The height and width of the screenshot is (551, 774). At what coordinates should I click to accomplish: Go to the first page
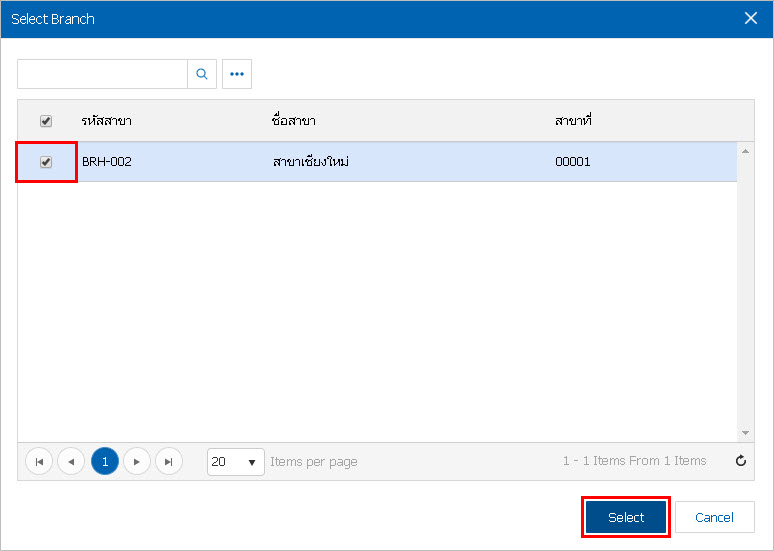pos(39,462)
